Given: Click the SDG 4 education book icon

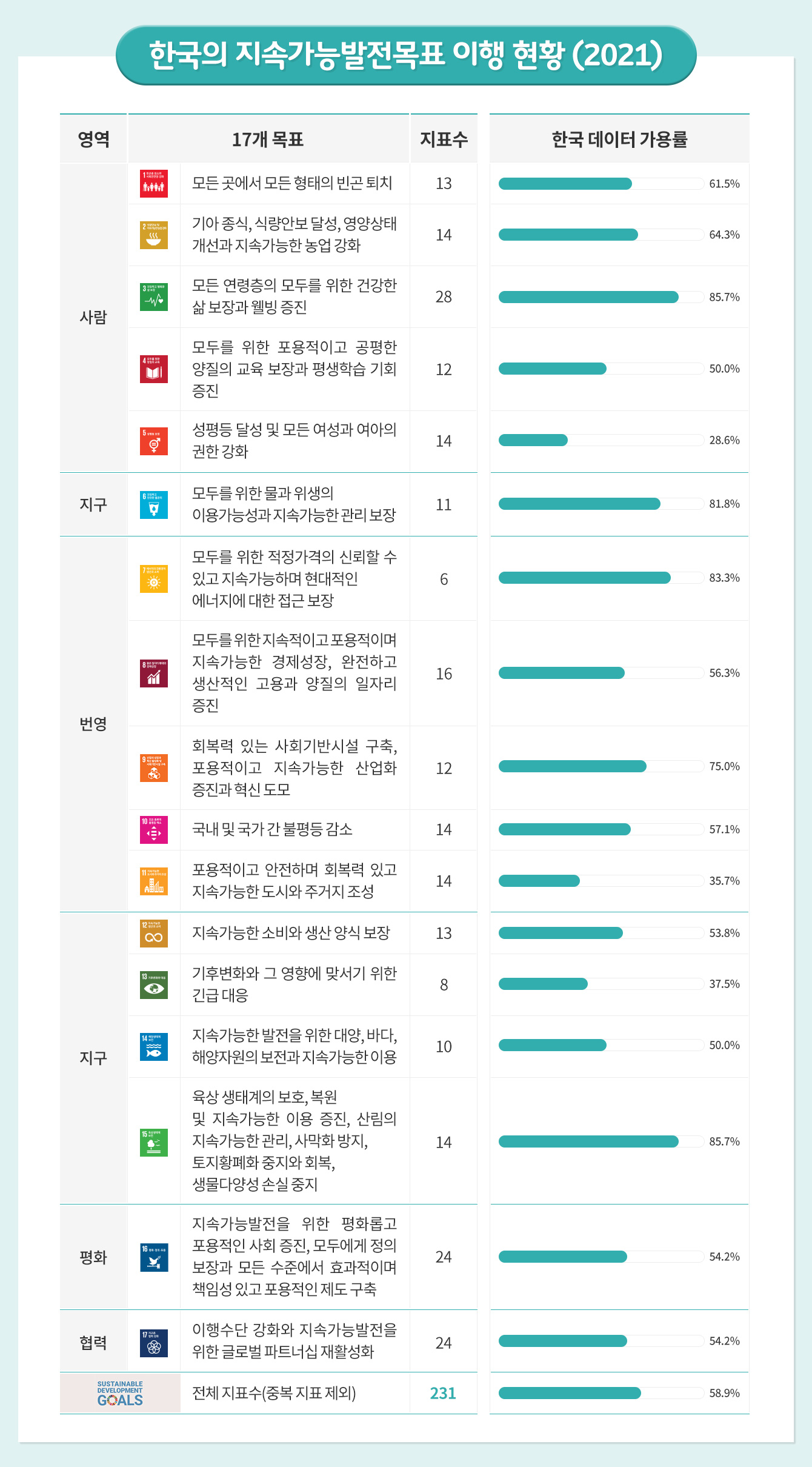Looking at the screenshot, I should coord(154,369).
